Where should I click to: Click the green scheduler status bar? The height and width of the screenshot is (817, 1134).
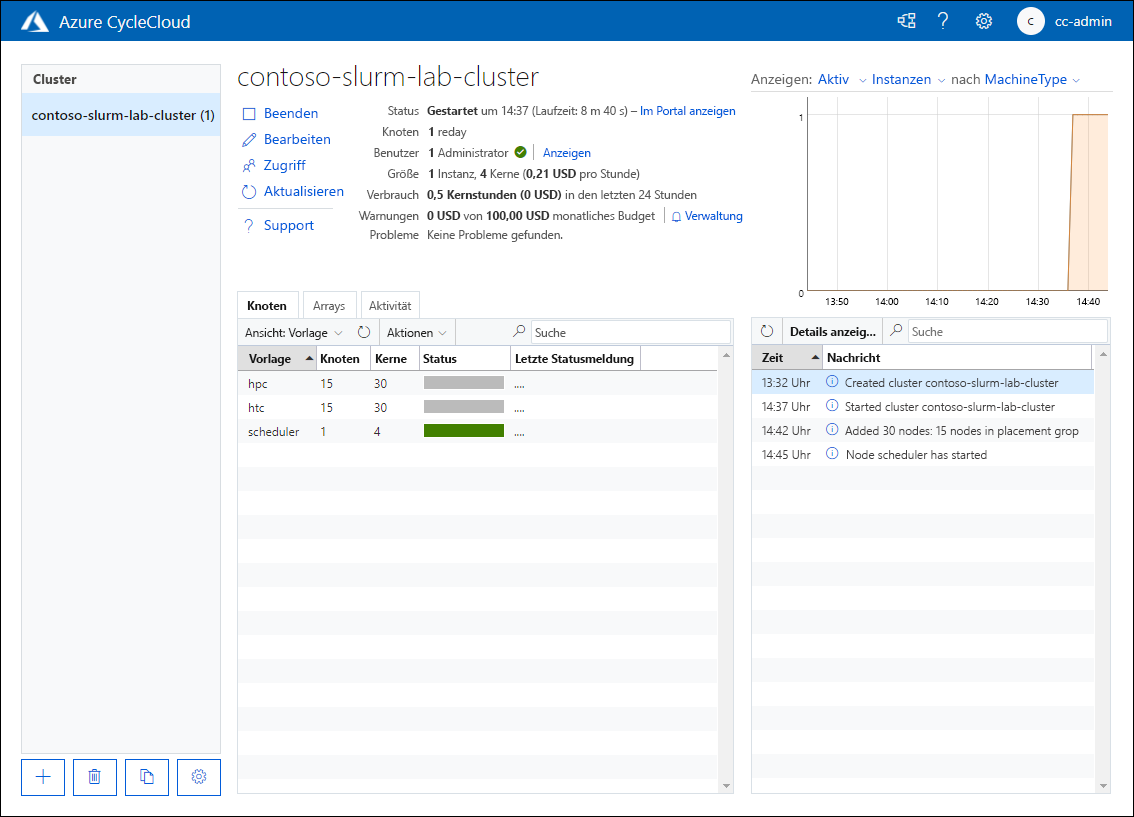(463, 431)
